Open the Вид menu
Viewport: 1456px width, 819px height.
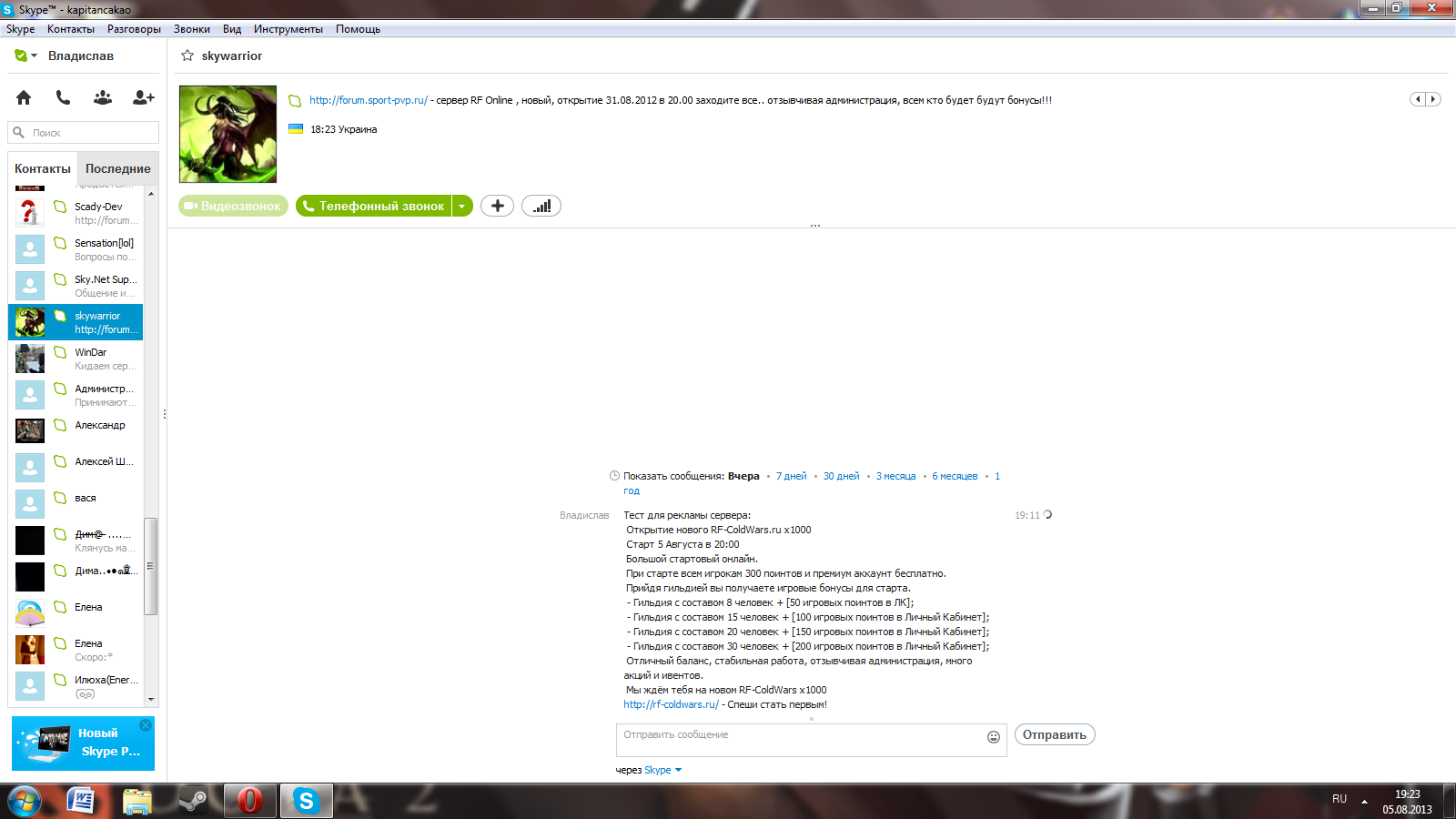click(232, 29)
